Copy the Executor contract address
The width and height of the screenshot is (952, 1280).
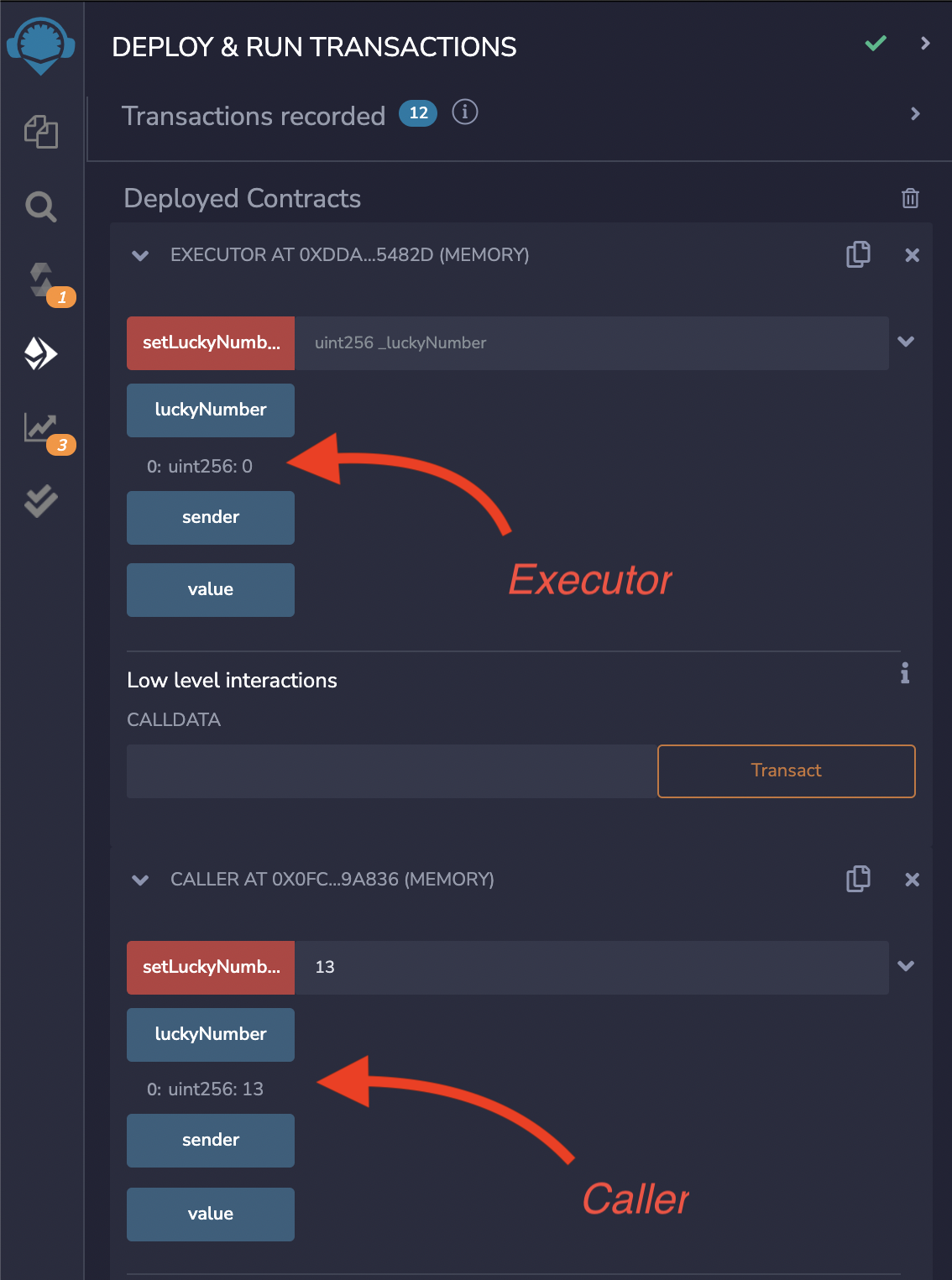click(858, 255)
